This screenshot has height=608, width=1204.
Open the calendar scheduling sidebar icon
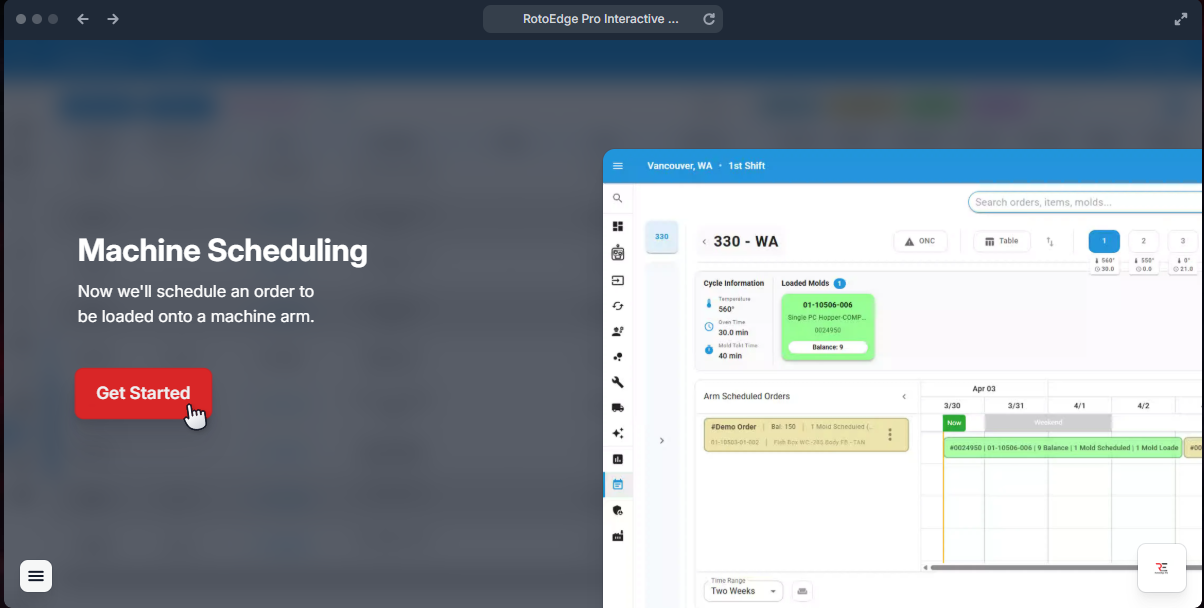coord(618,485)
